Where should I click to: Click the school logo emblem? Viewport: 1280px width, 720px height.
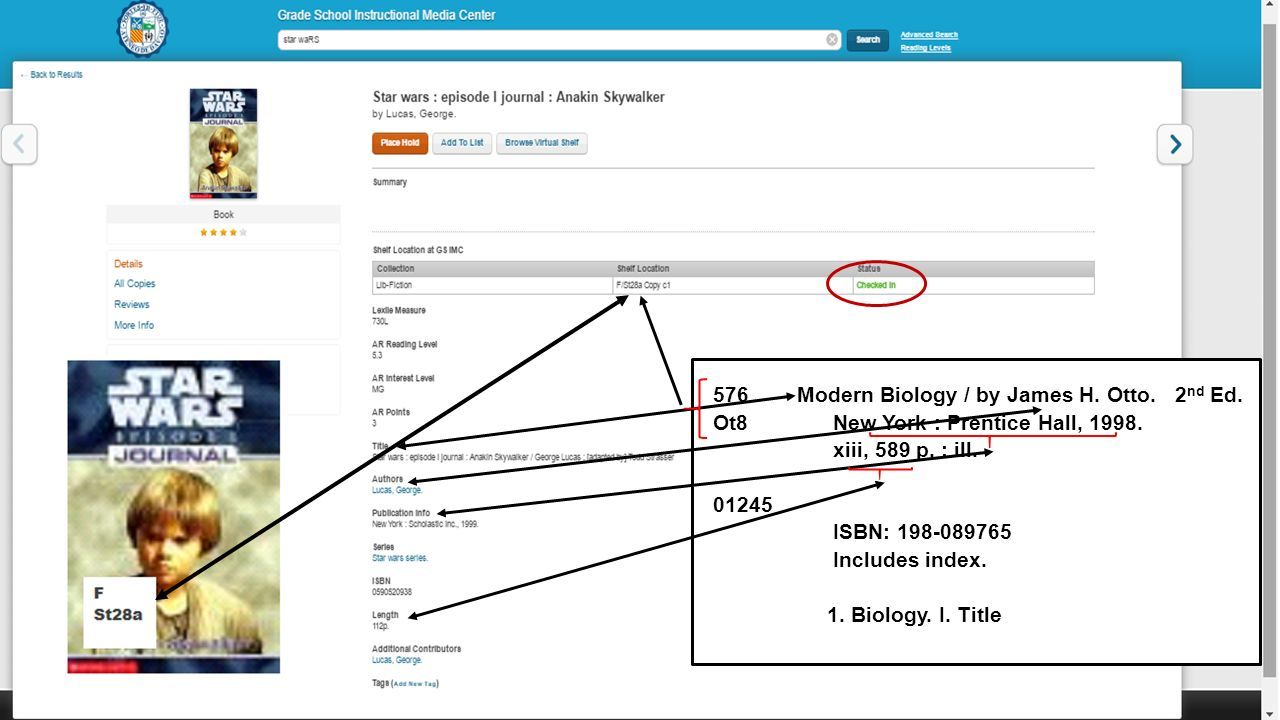coord(142,29)
